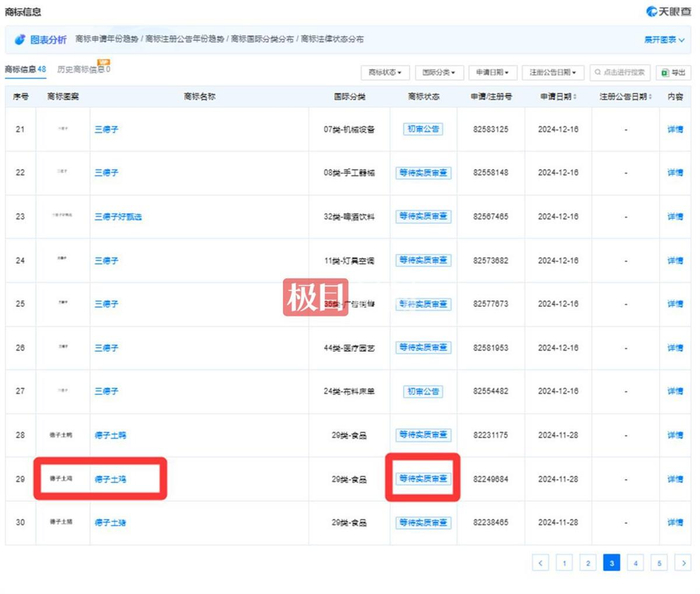
Task: Click the 导出 export icon
Action: pos(665,72)
